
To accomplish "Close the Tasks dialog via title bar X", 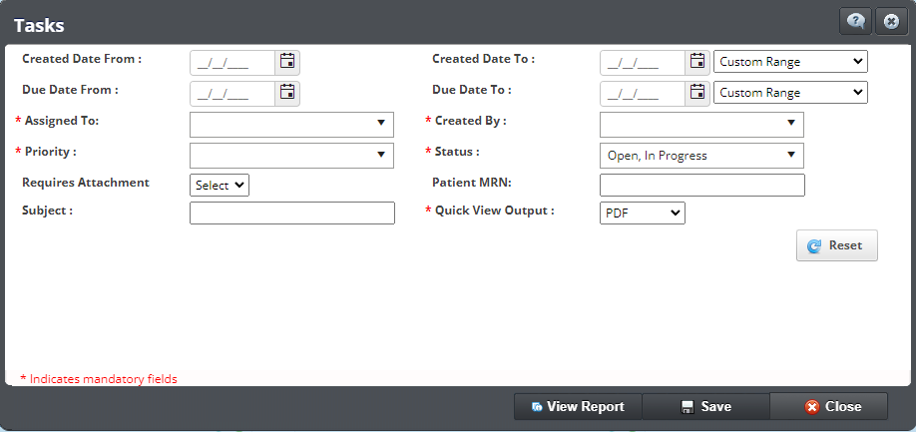I will [x=890, y=21].
